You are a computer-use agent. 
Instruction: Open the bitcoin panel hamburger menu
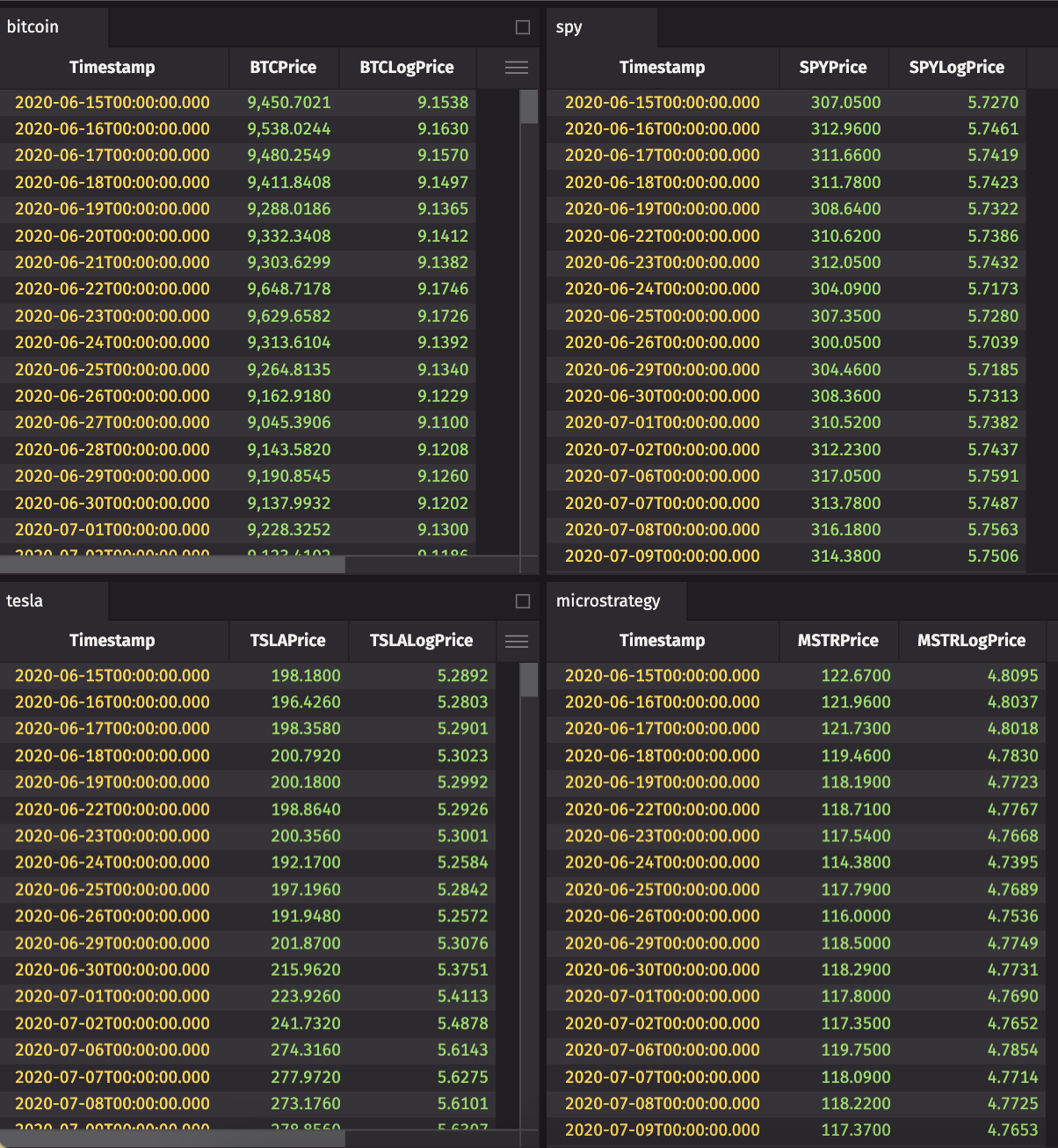(x=517, y=67)
